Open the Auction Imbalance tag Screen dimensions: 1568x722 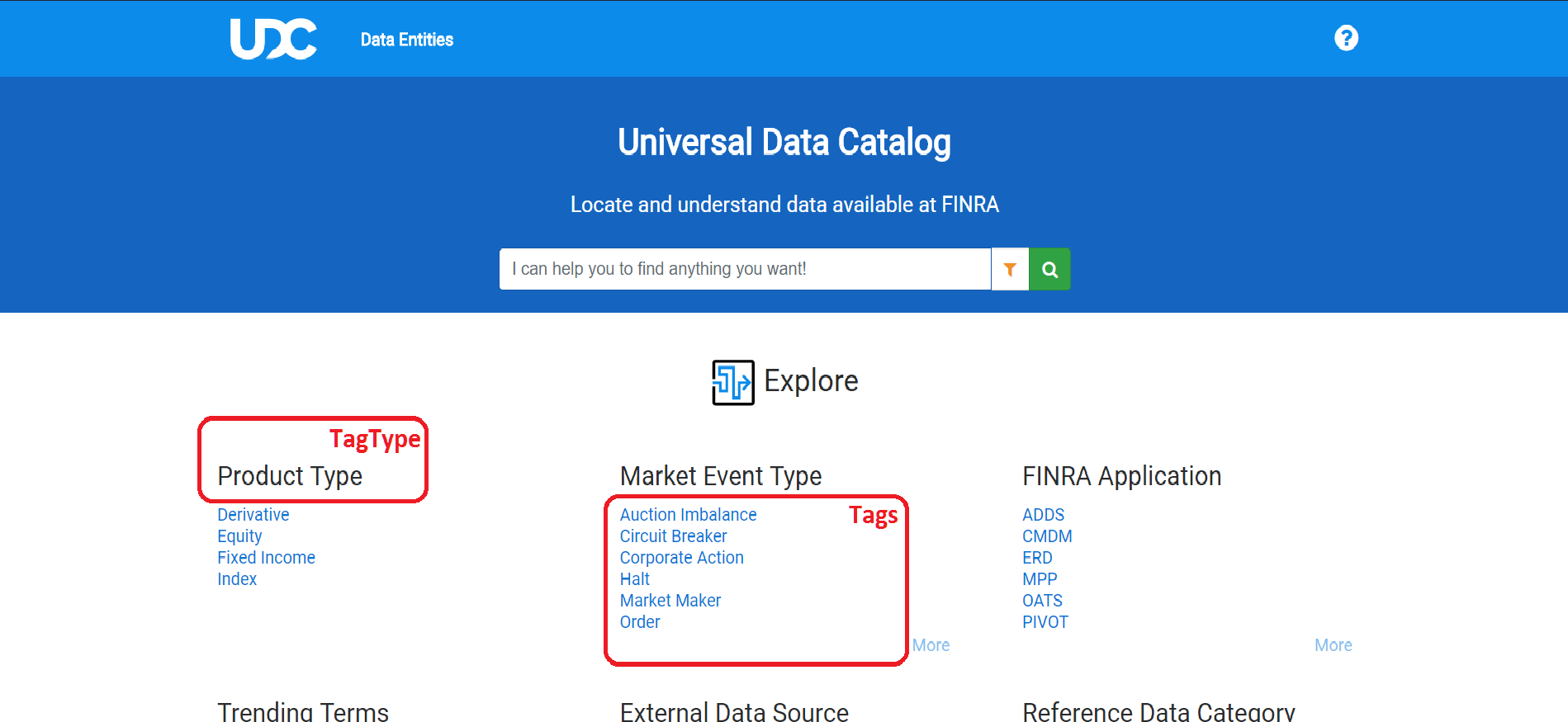point(689,515)
